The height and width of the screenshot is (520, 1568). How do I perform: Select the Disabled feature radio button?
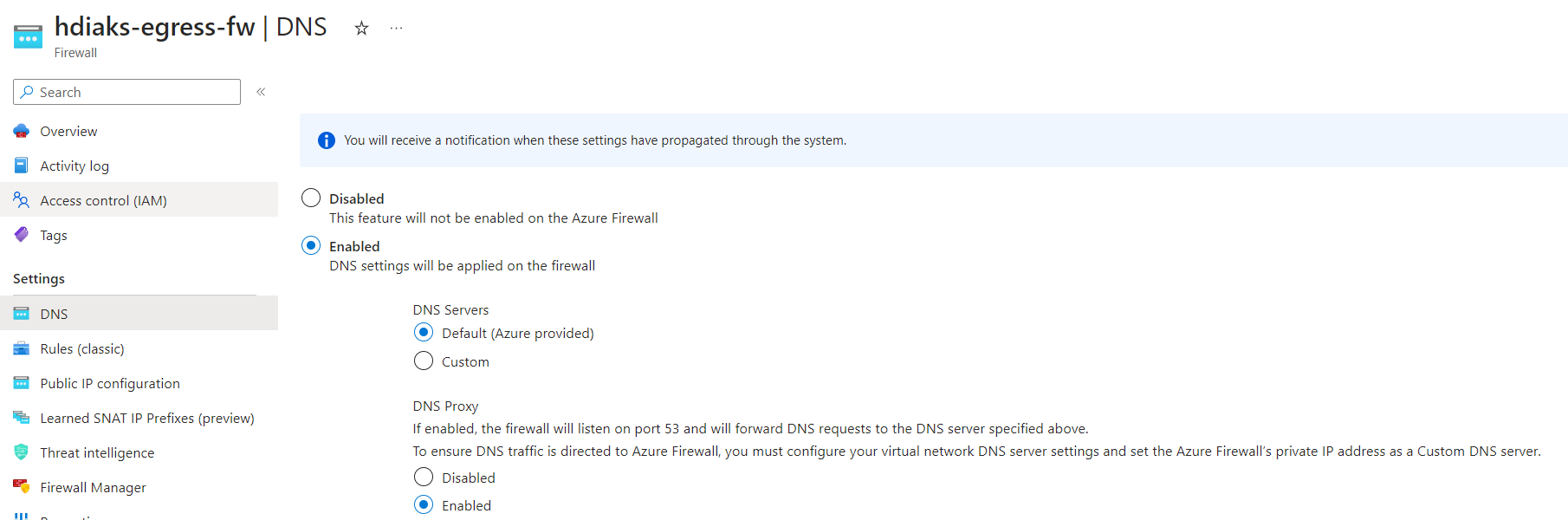click(x=311, y=198)
